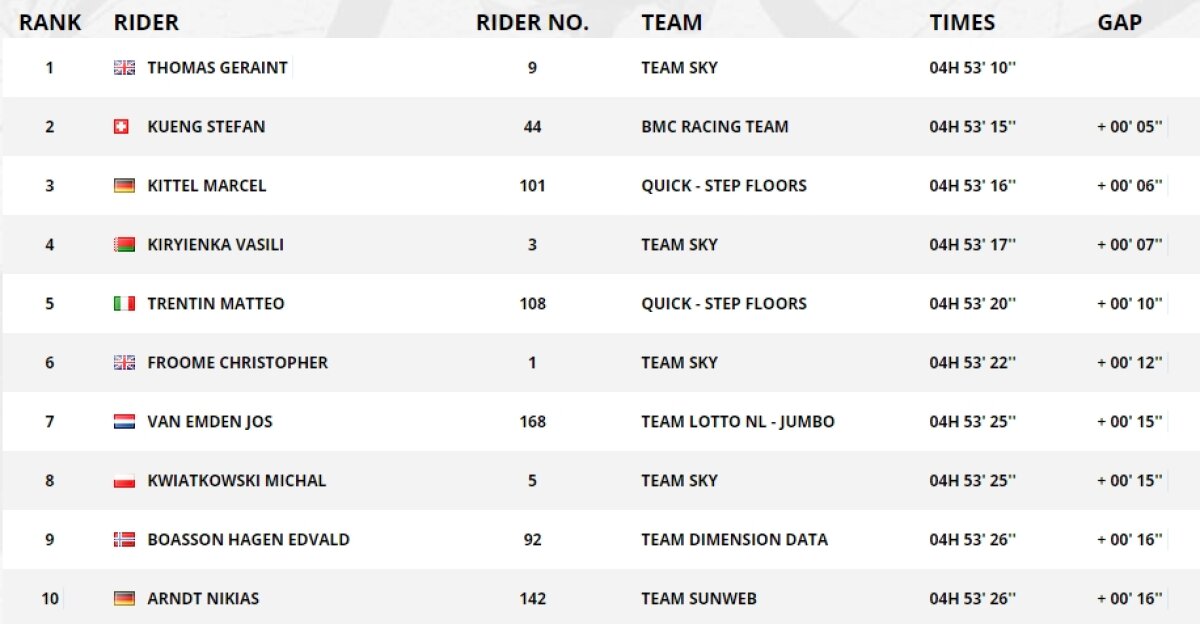1200x624 pixels.
Task: Click the Swiss flag next to Kueng Stefan
Action: click(121, 127)
